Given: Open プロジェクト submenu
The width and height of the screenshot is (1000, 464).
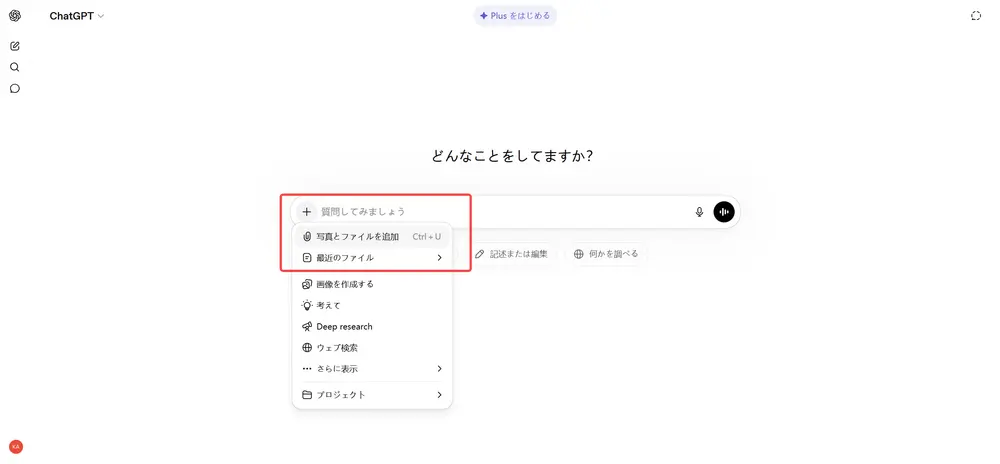Looking at the screenshot, I should (372, 395).
